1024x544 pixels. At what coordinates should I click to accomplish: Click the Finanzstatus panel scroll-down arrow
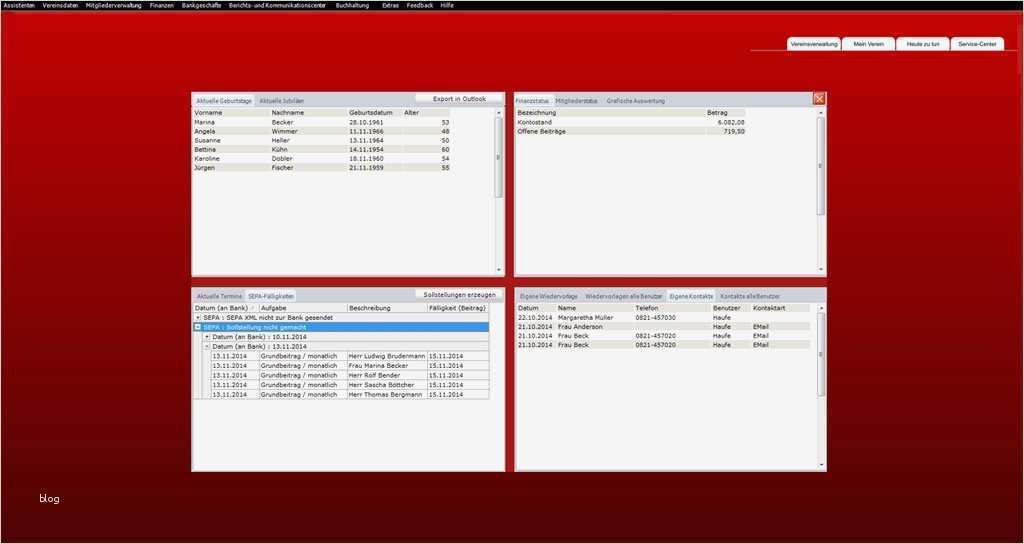click(x=821, y=270)
